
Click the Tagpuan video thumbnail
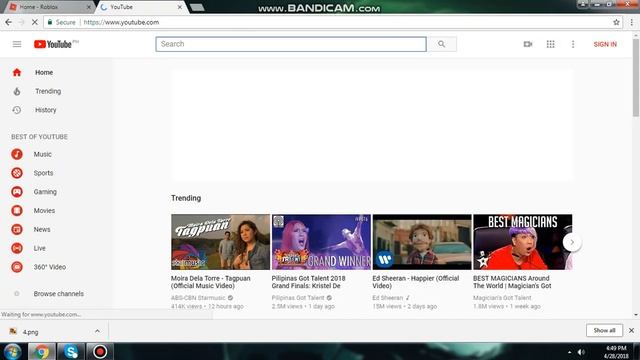220,242
